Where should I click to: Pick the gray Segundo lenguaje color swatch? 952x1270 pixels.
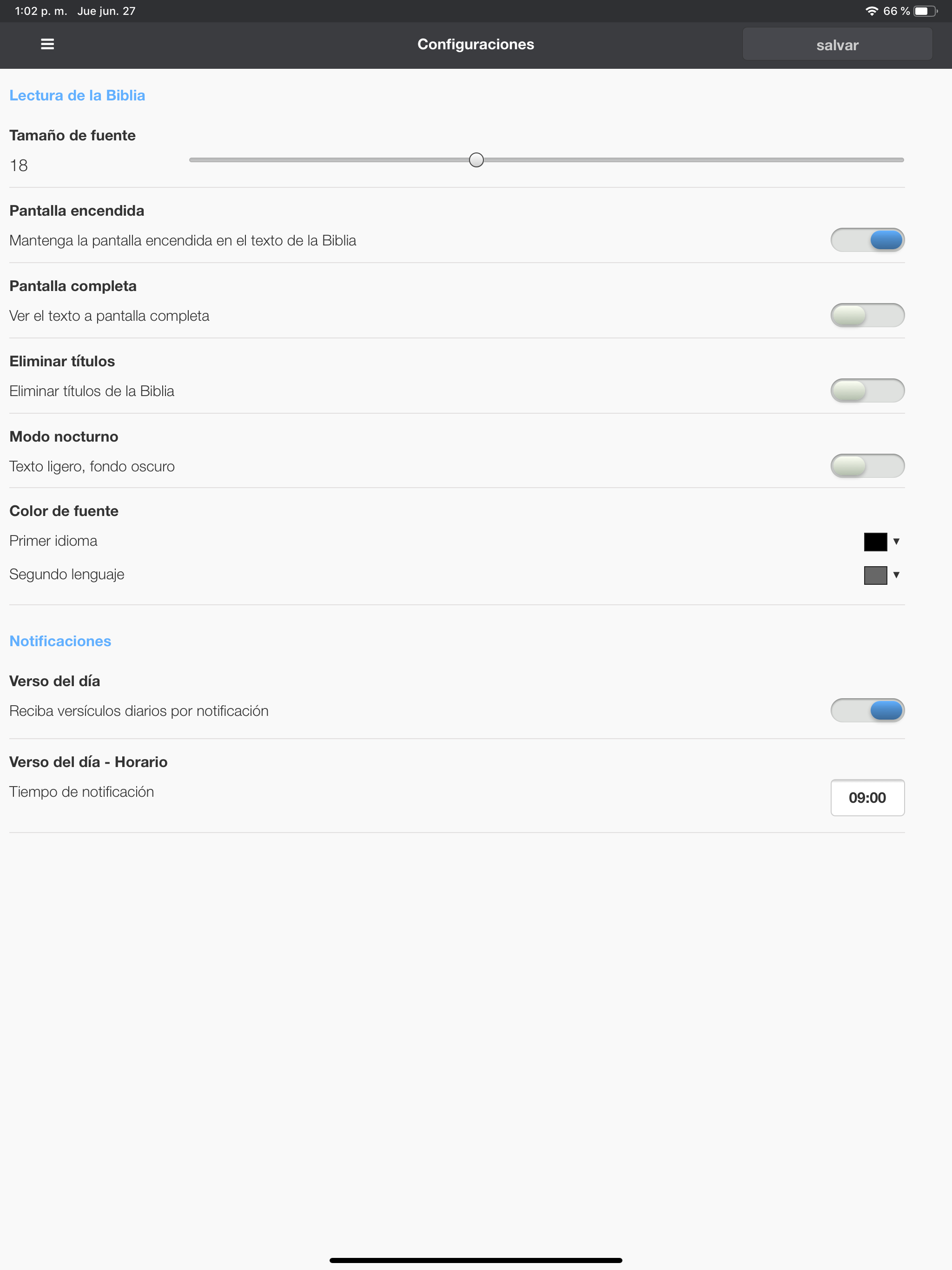(875, 575)
